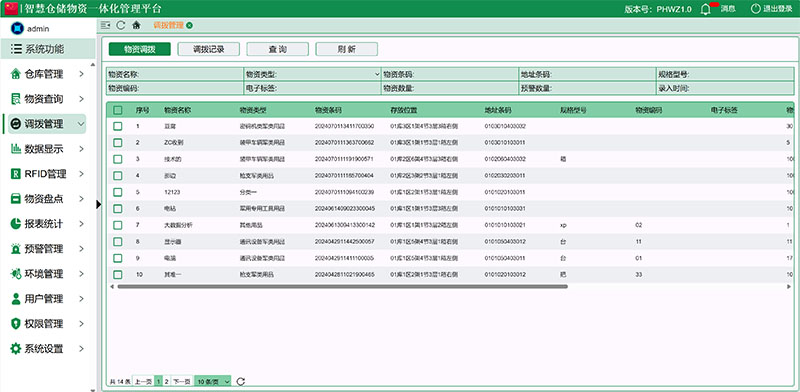The image size is (800, 392).
Task: Go to home via house icon
Action: pyautogui.click(x=136, y=25)
